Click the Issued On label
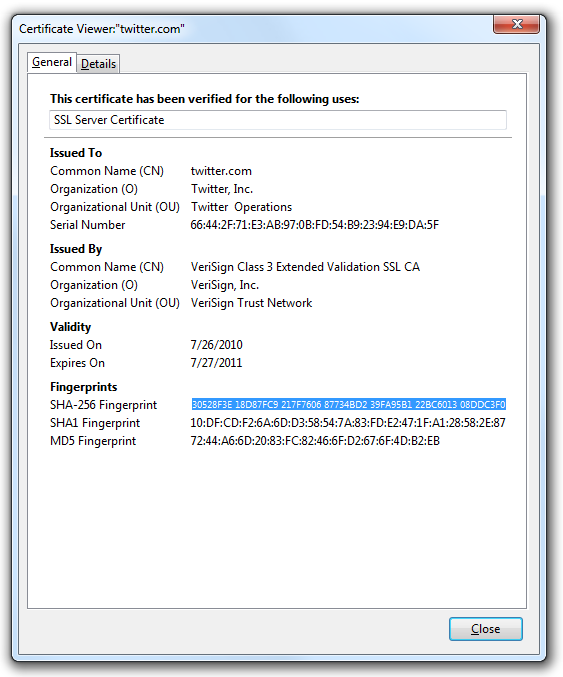The height and width of the screenshot is (677, 563). [x=76, y=345]
